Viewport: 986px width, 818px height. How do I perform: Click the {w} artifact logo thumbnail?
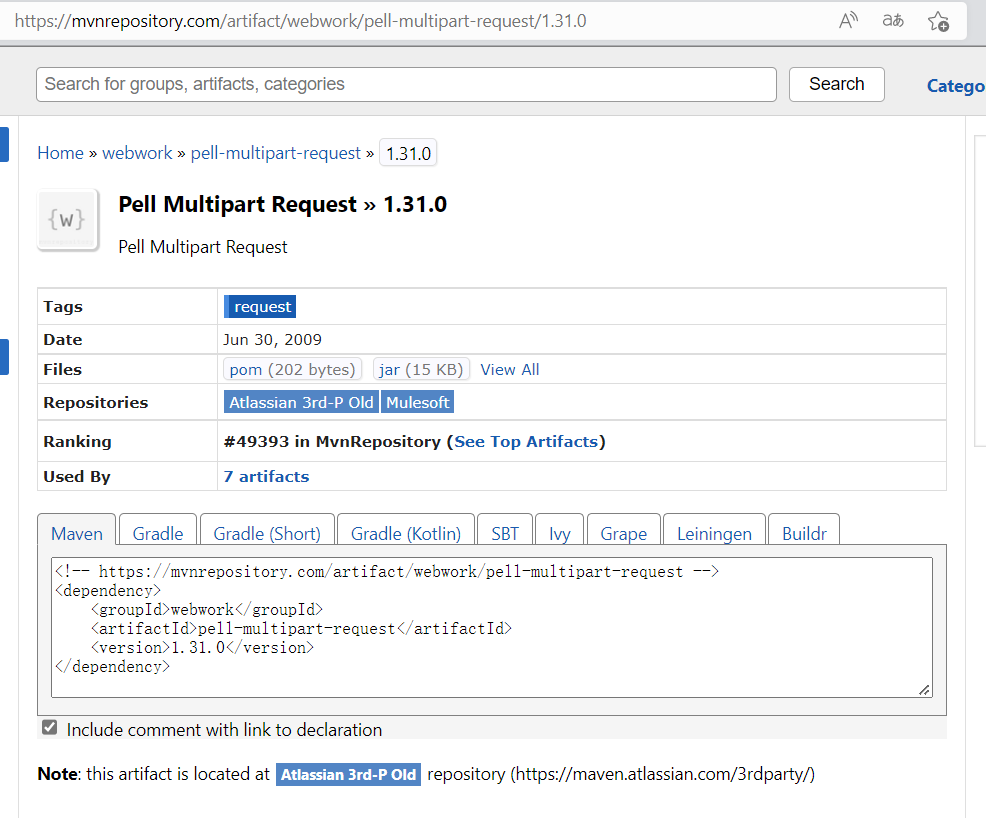[x=68, y=220]
